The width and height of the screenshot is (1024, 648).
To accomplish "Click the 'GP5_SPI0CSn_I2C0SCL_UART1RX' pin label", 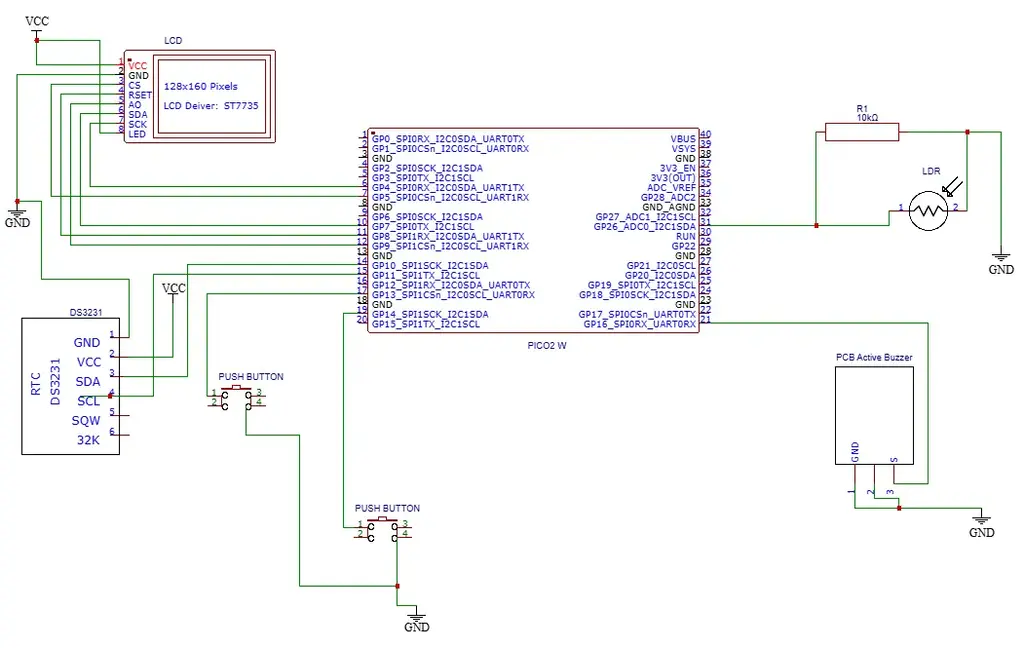I will 451,197.
